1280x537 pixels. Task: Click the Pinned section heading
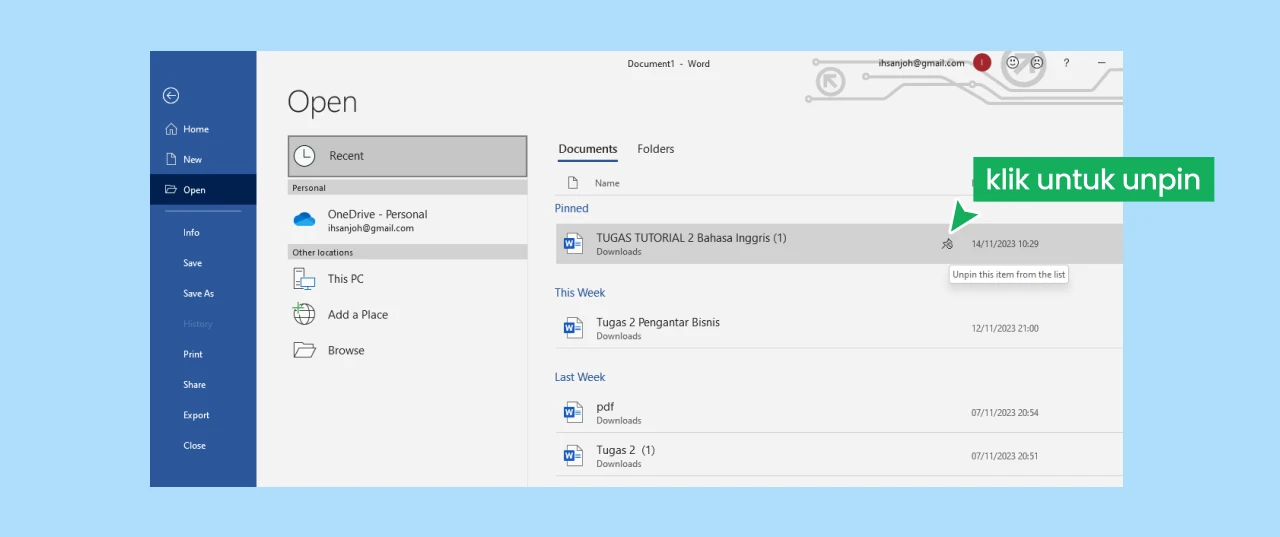pos(572,208)
